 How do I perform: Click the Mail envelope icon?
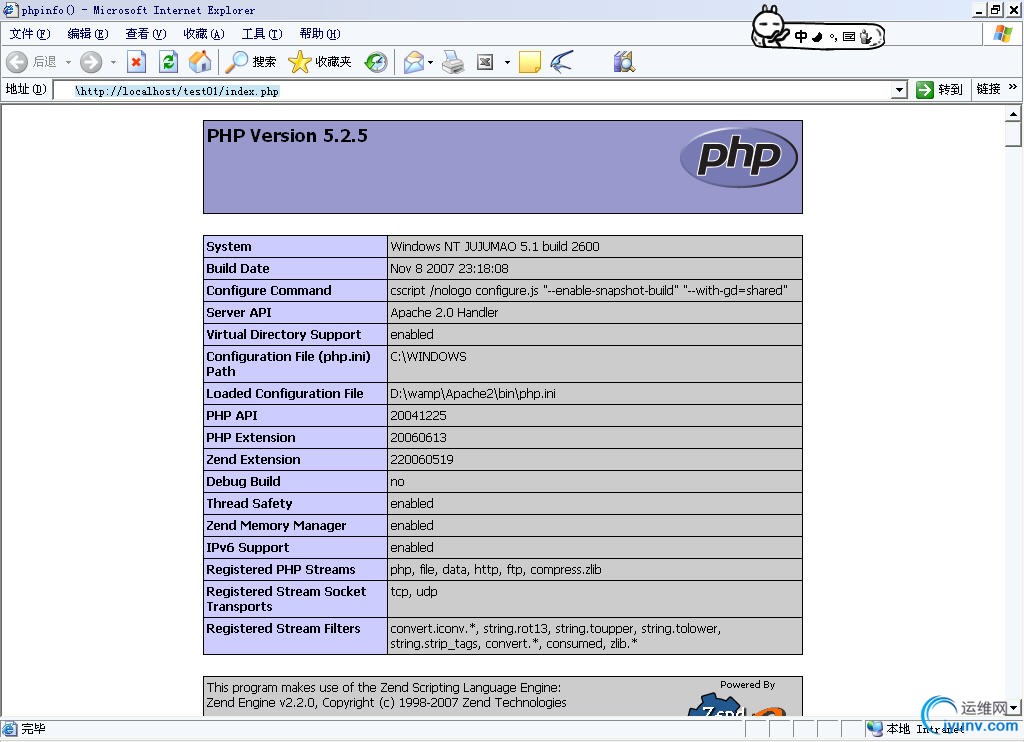[413, 62]
